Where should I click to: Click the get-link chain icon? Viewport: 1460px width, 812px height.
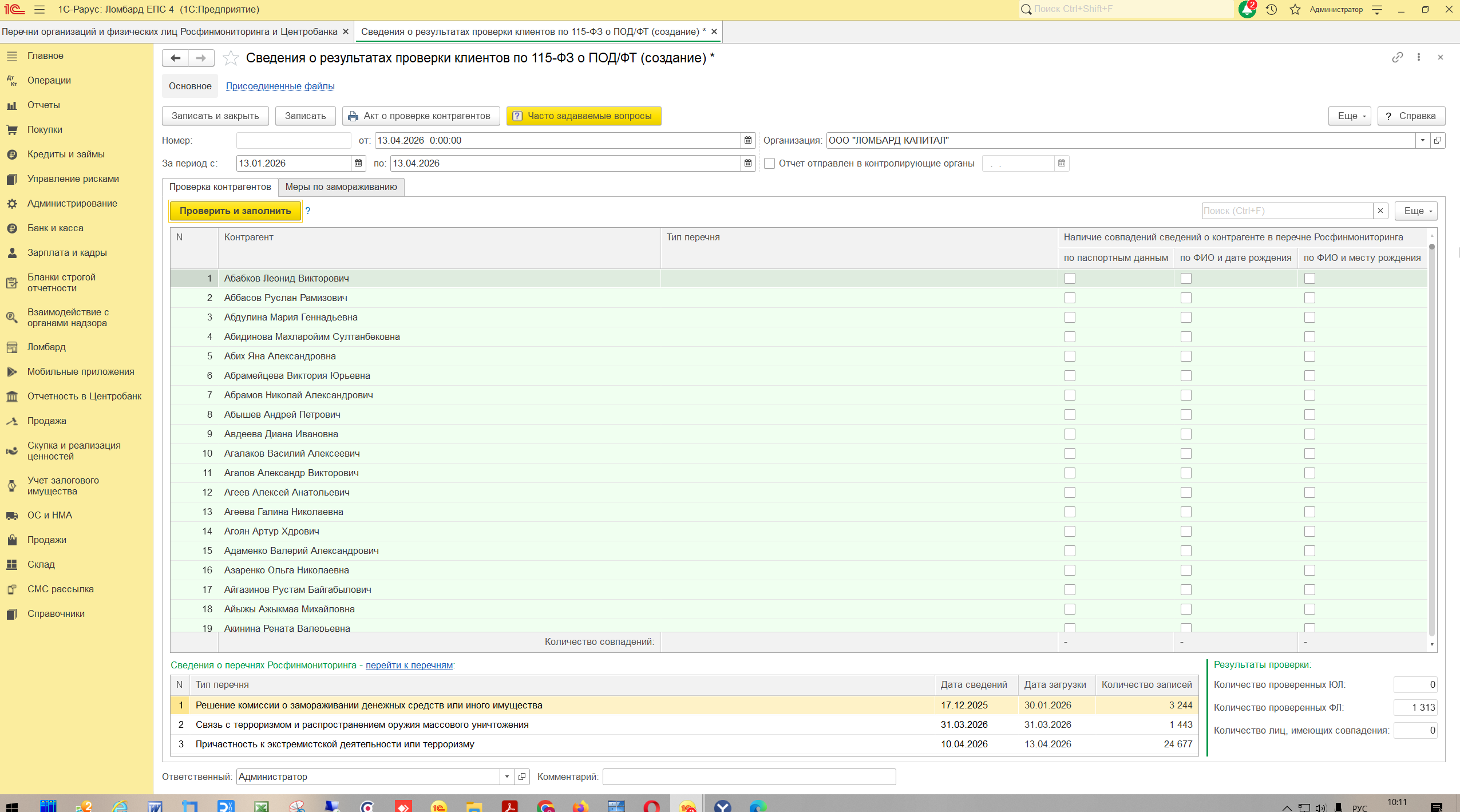1397,57
